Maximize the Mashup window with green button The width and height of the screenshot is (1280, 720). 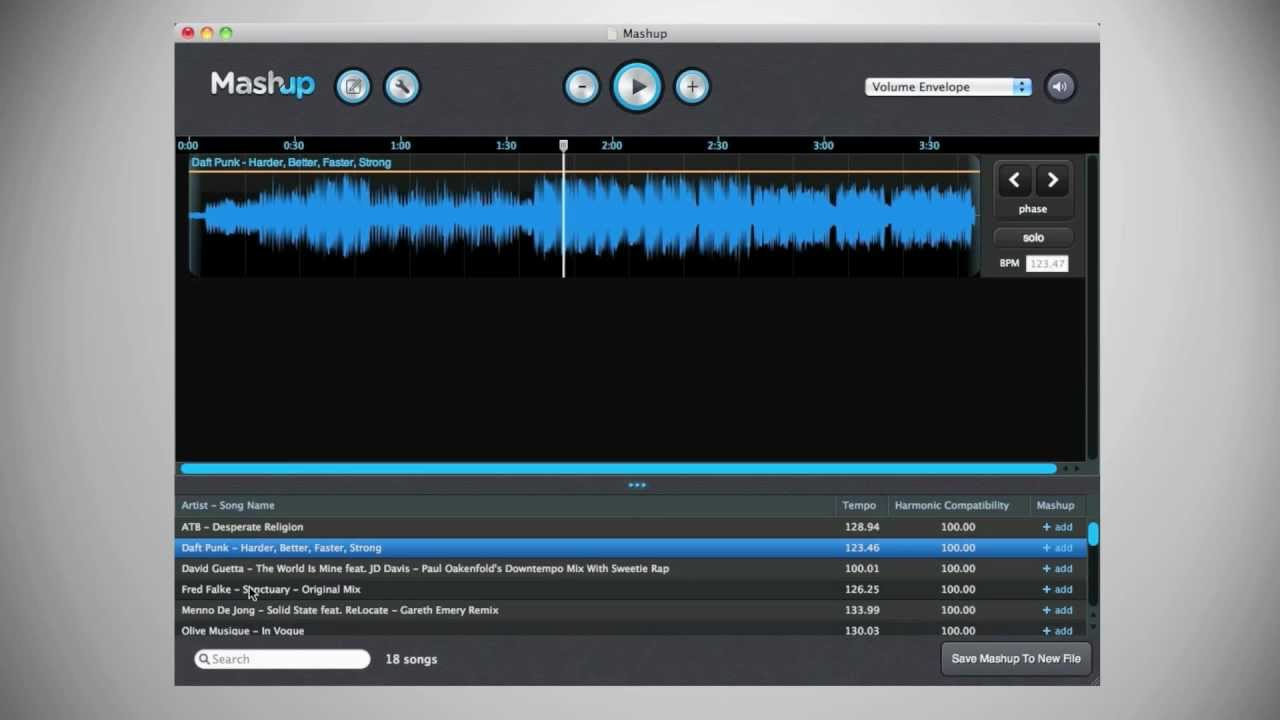(226, 33)
